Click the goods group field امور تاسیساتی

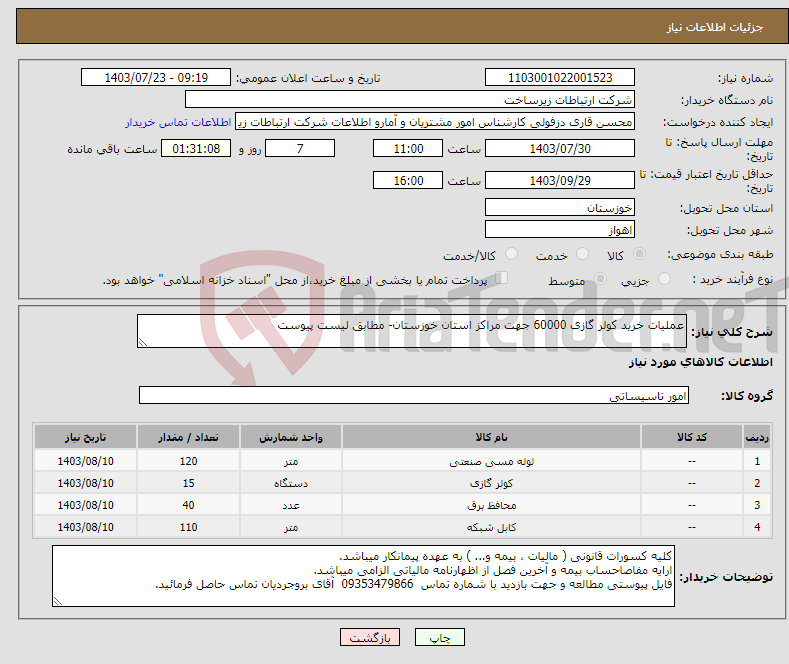[x=414, y=395]
